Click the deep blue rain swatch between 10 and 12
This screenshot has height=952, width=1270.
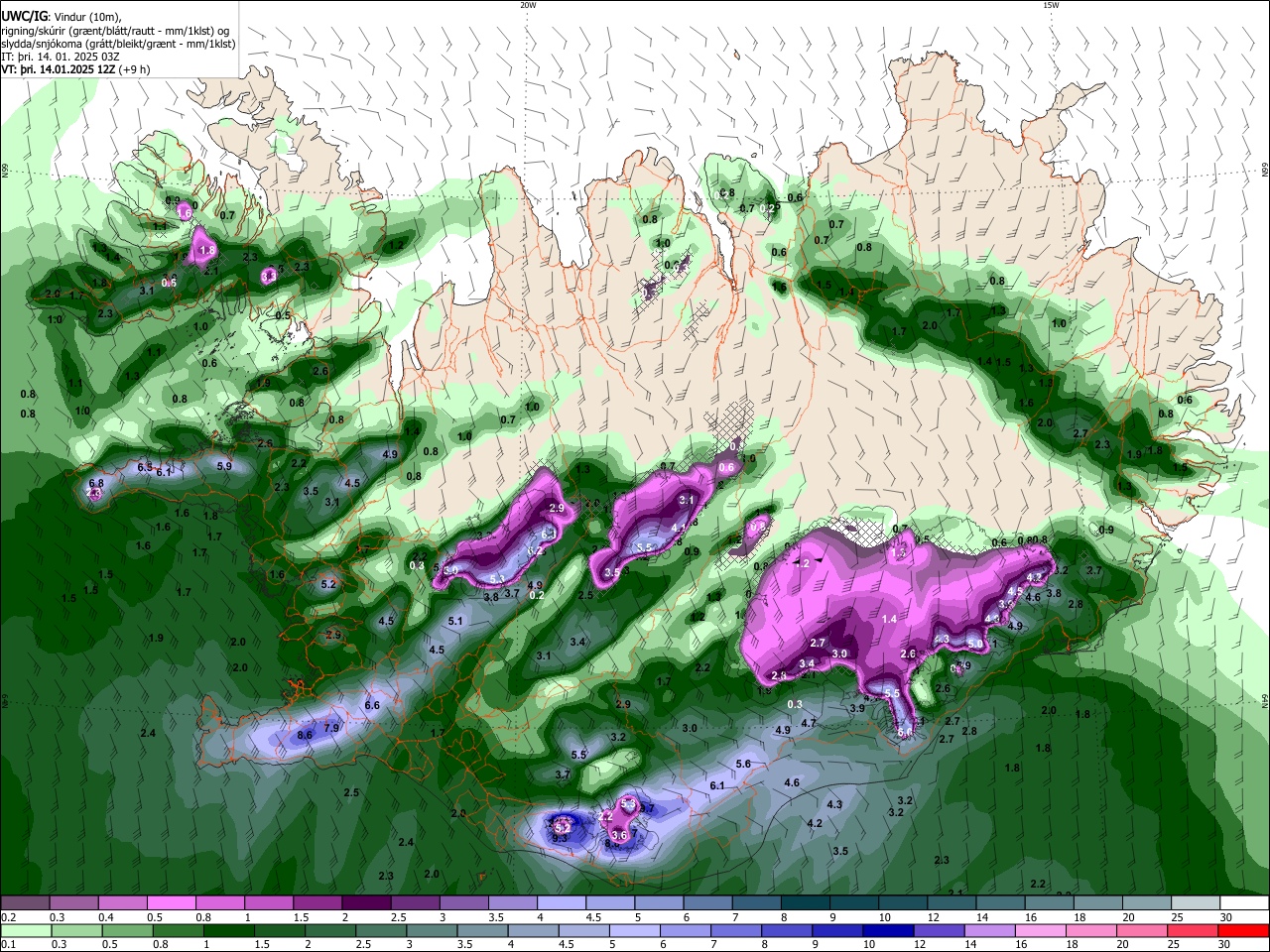890,931
